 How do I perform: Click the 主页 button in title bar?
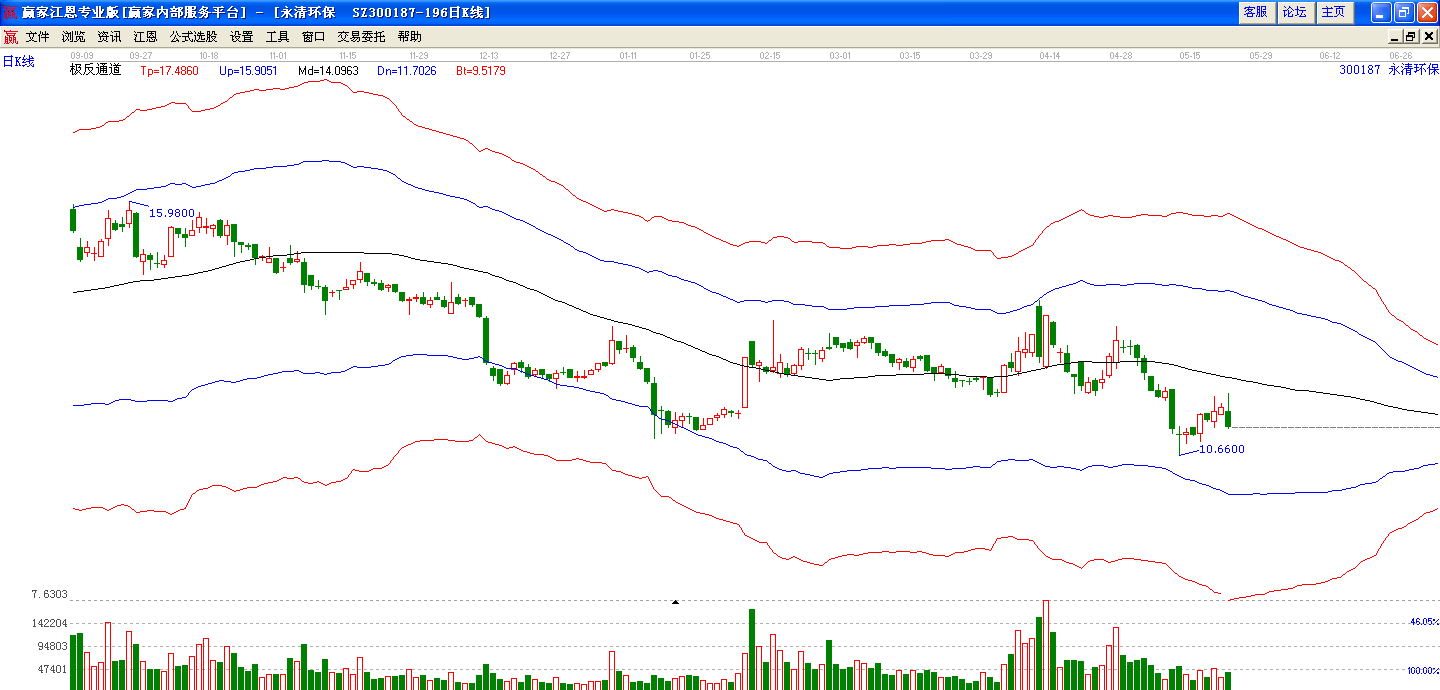pyautogui.click(x=1333, y=12)
